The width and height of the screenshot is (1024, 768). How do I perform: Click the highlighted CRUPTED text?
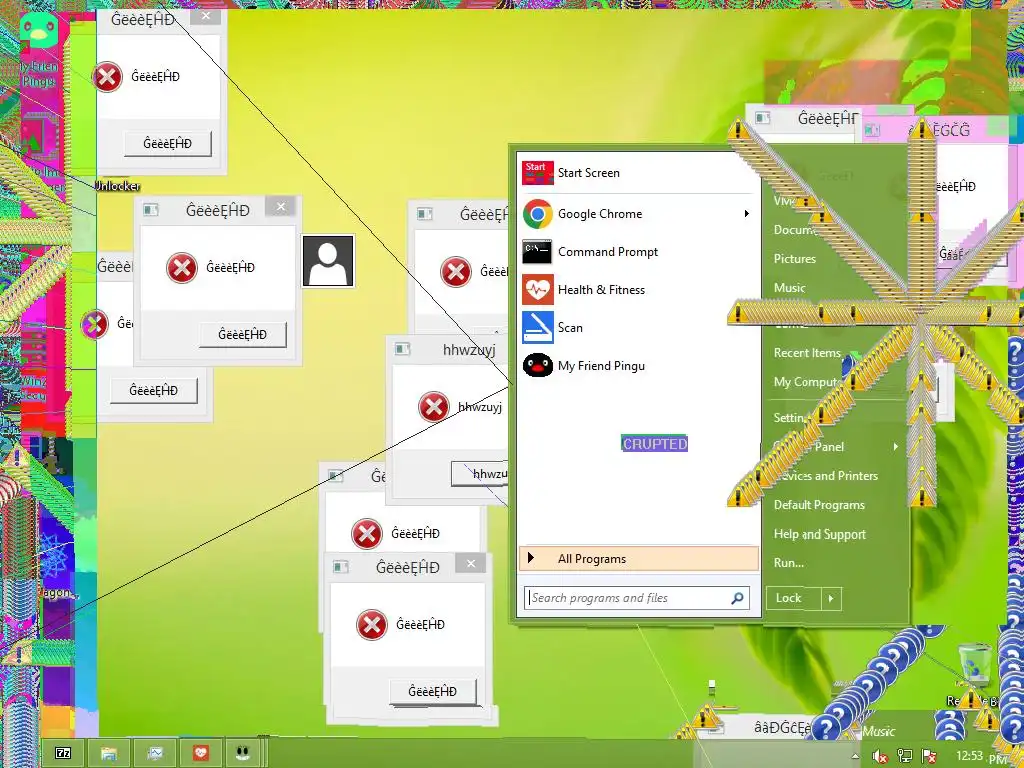(654, 444)
